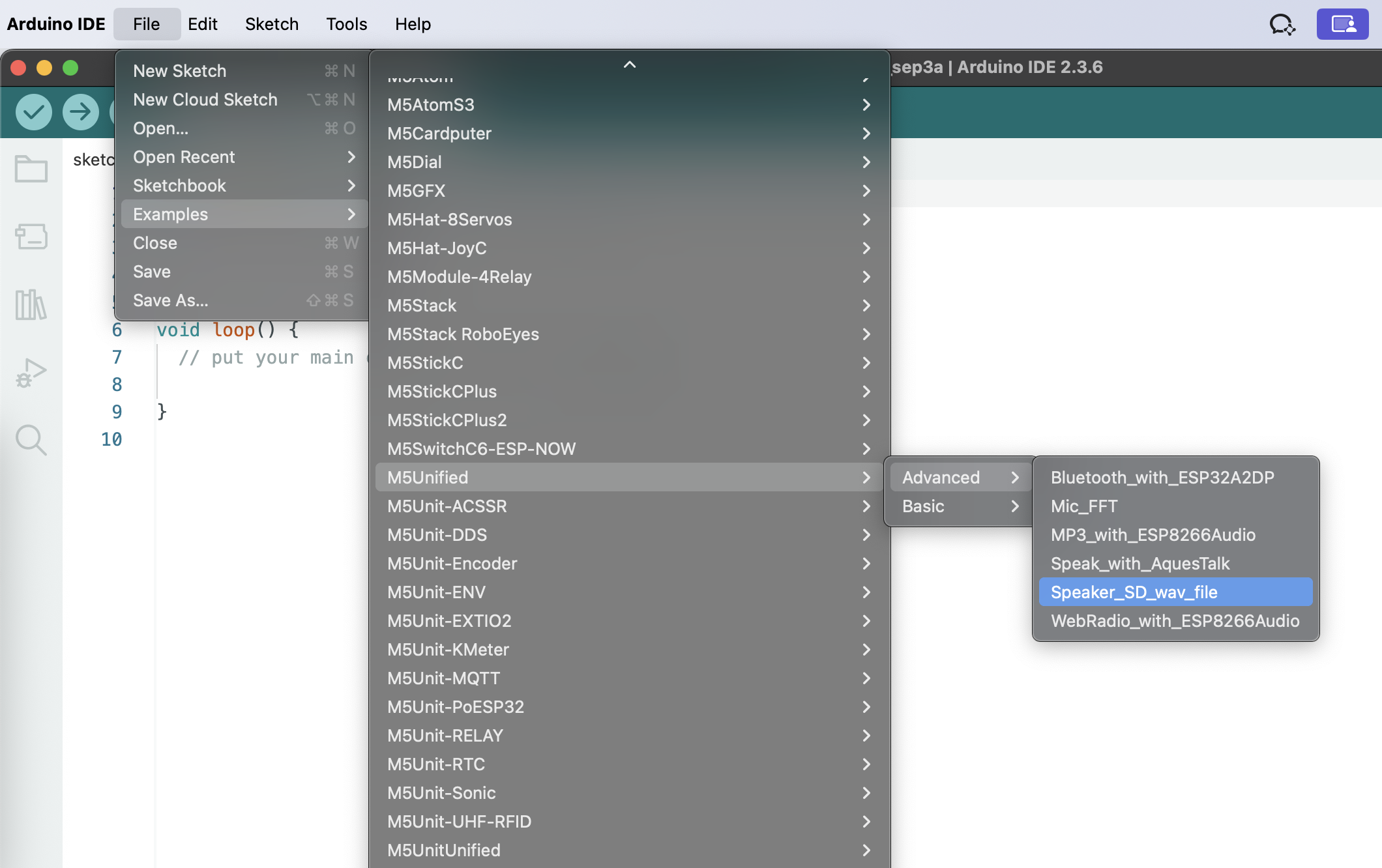
Task: Expand the Advanced submenu
Action: click(961, 477)
